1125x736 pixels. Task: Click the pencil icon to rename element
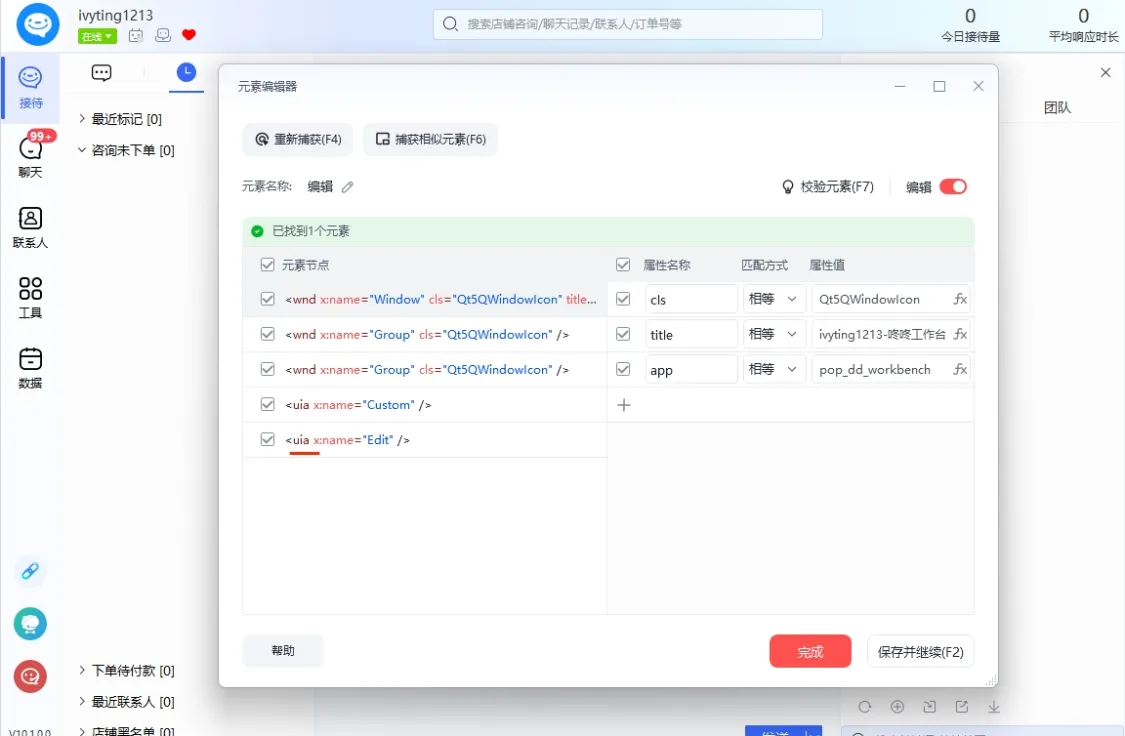348,187
